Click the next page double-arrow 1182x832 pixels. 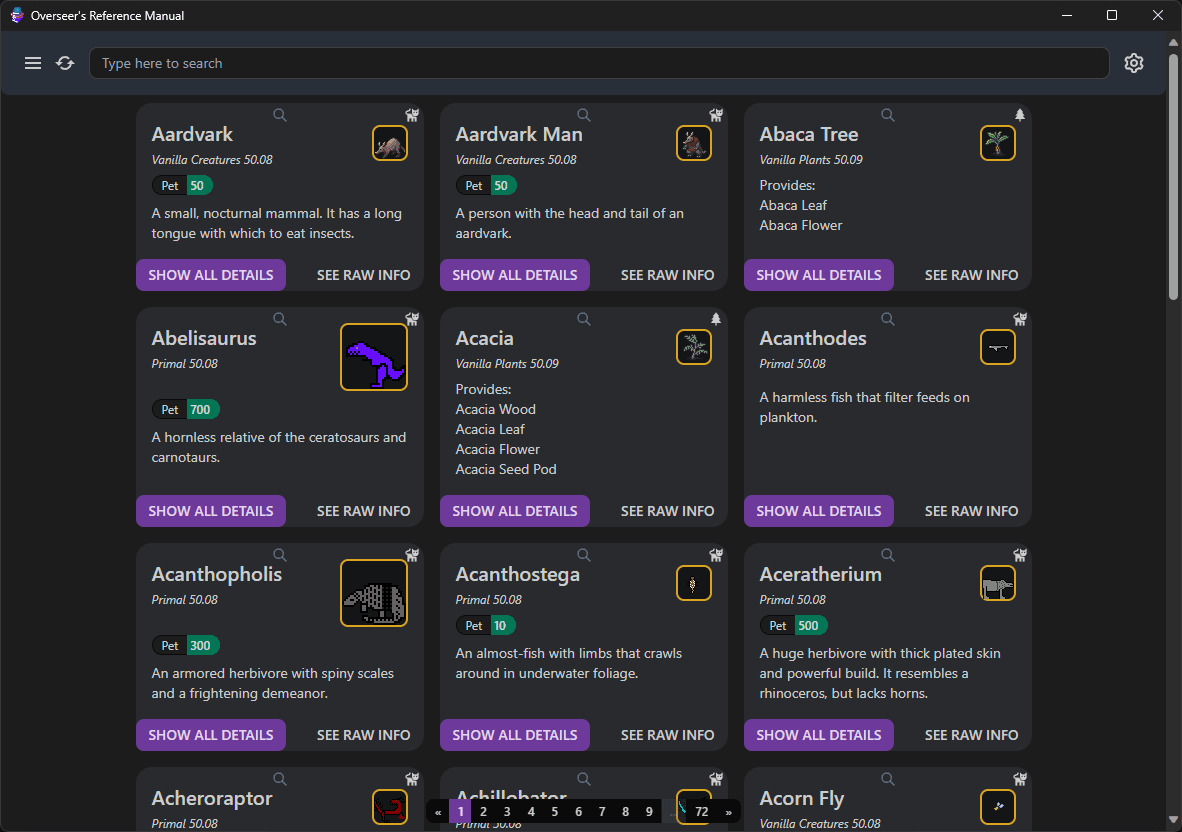coord(728,812)
